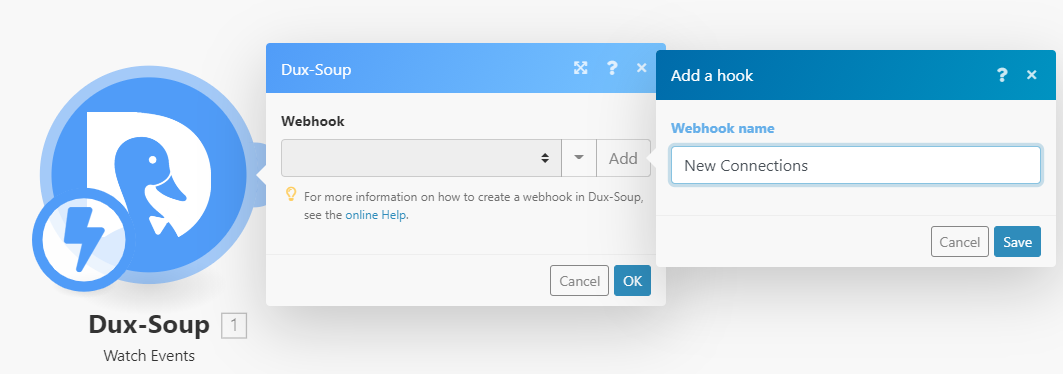The image size is (1063, 374).
Task: Cancel the Dux-Soup webhook dialog
Action: [x=579, y=280]
